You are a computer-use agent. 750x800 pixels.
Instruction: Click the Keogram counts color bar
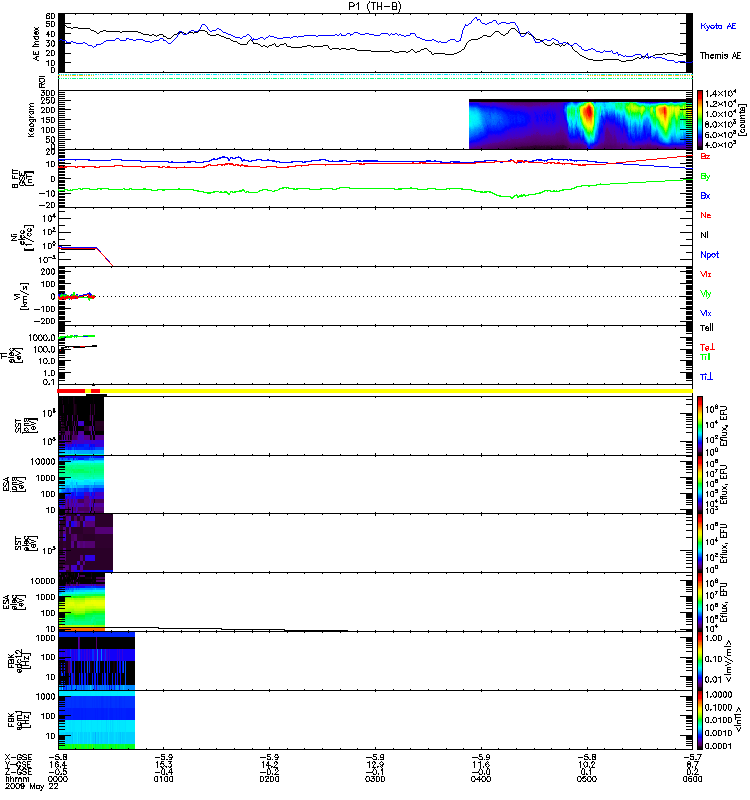[x=700, y=120]
